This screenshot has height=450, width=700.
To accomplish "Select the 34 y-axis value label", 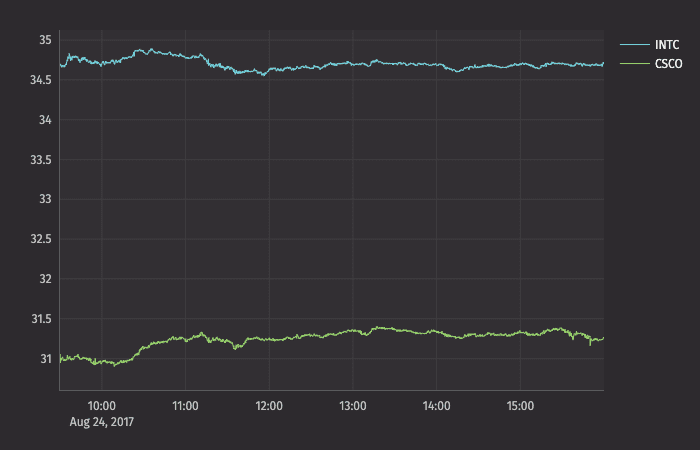I will pos(45,120).
